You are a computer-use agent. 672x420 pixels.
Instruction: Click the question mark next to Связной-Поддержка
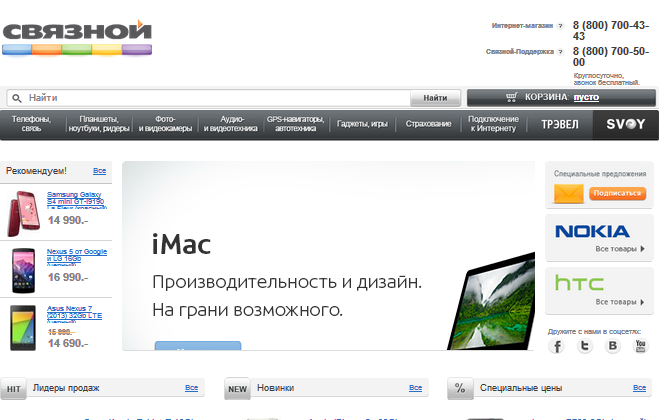tap(560, 52)
